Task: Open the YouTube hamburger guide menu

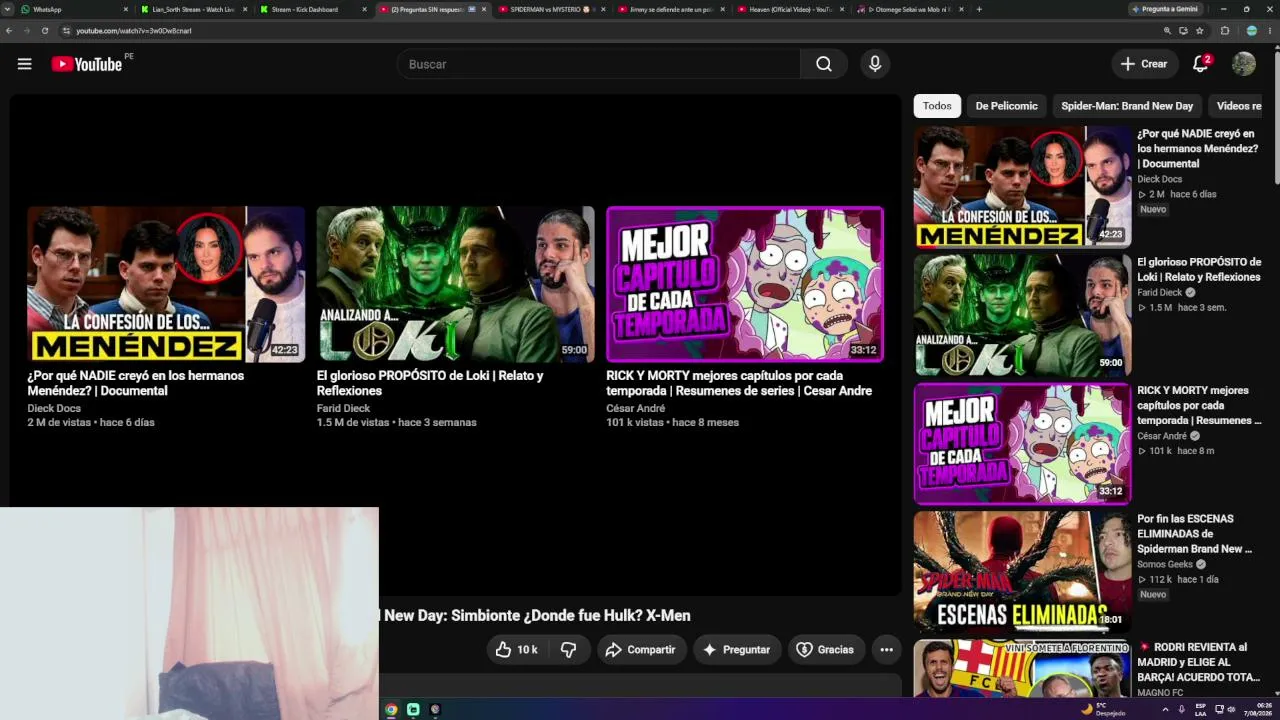Action: 24,64
